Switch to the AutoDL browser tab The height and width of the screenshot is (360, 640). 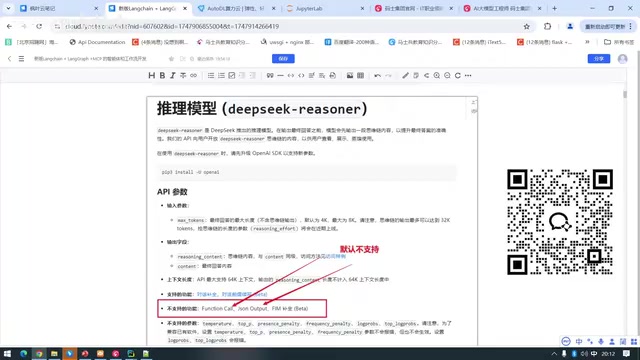click(x=236, y=8)
